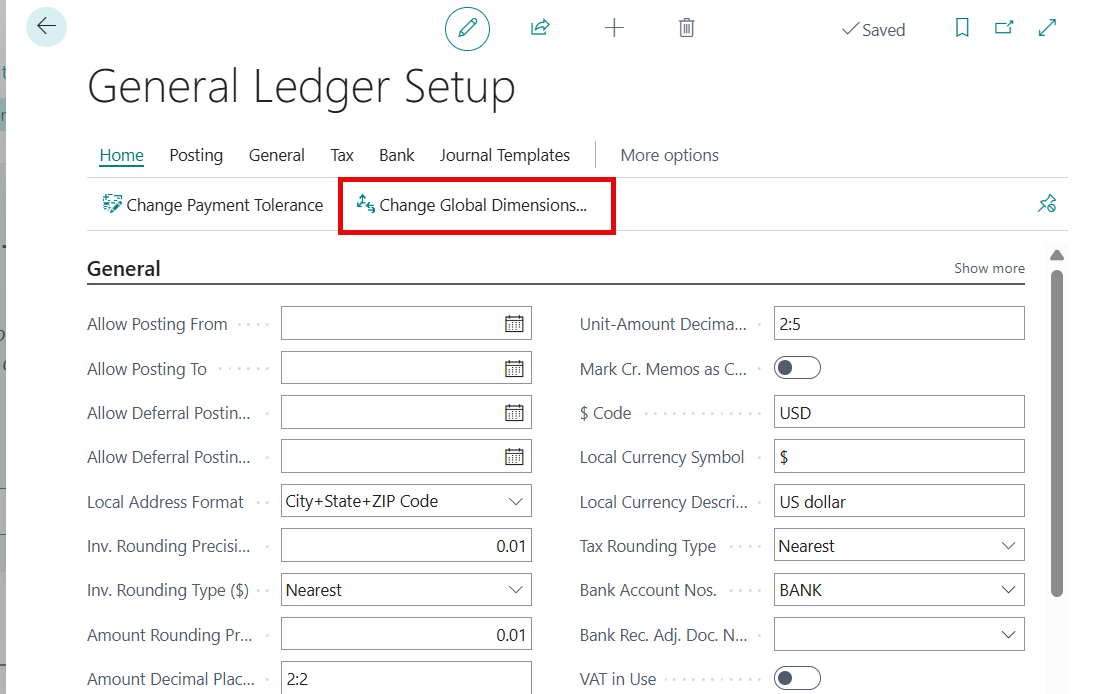Open calendar for Allow Posting From
This screenshot has width=1109, height=694.
coord(514,324)
